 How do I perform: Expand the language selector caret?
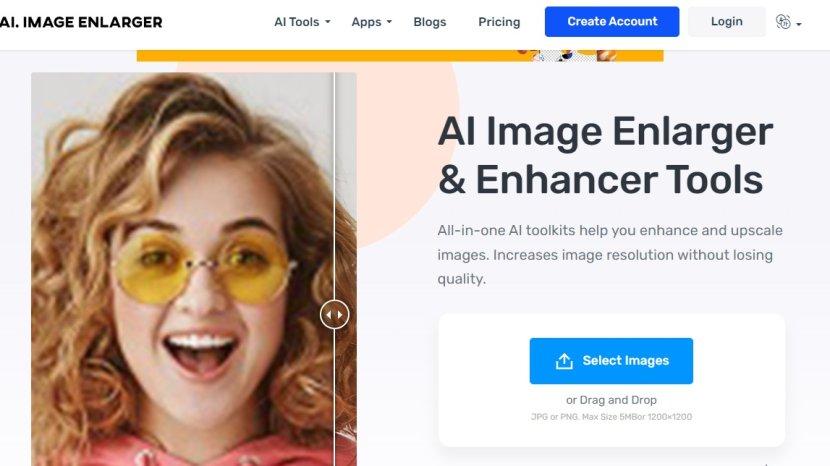point(799,24)
